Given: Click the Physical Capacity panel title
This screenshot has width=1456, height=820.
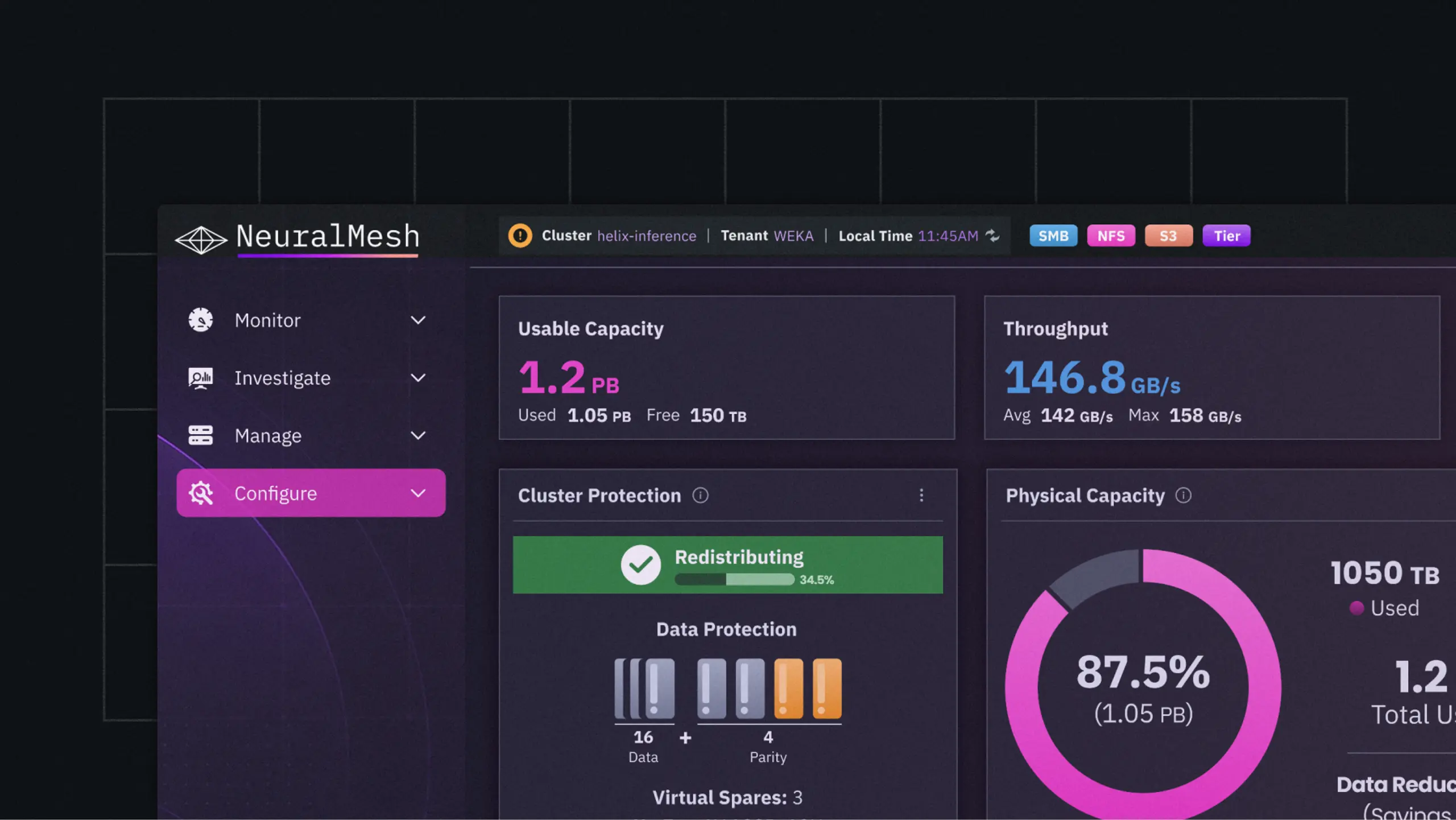Looking at the screenshot, I should [x=1085, y=496].
